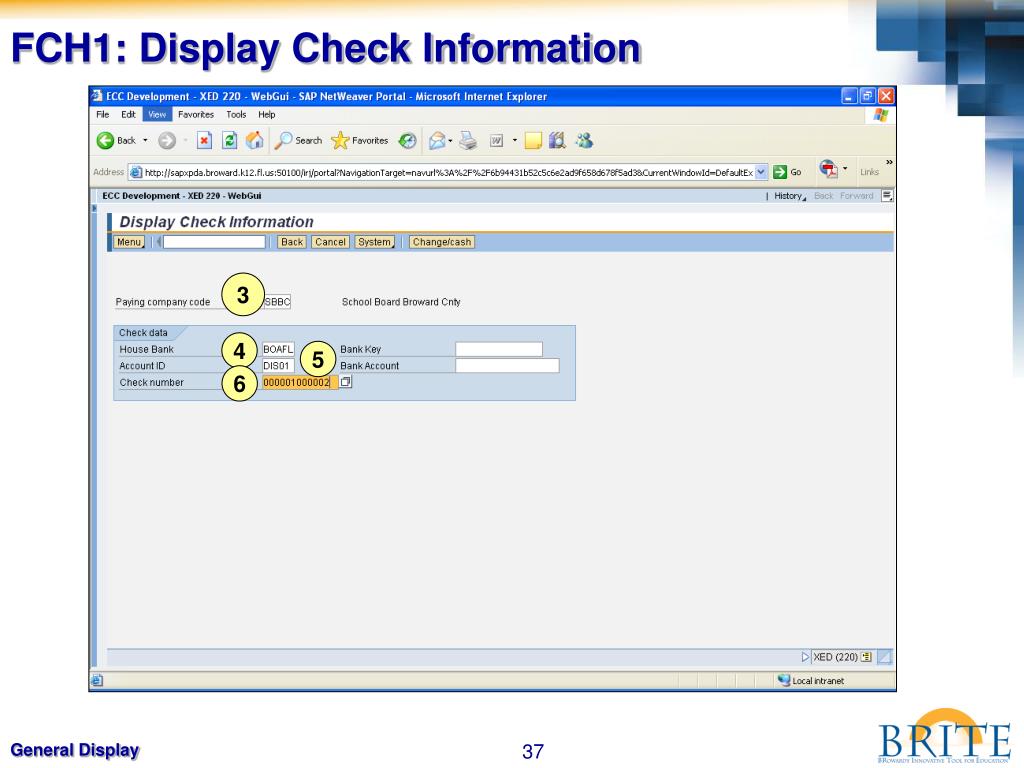
Task: Open the Back button history dropdown arrow
Action: [145, 140]
